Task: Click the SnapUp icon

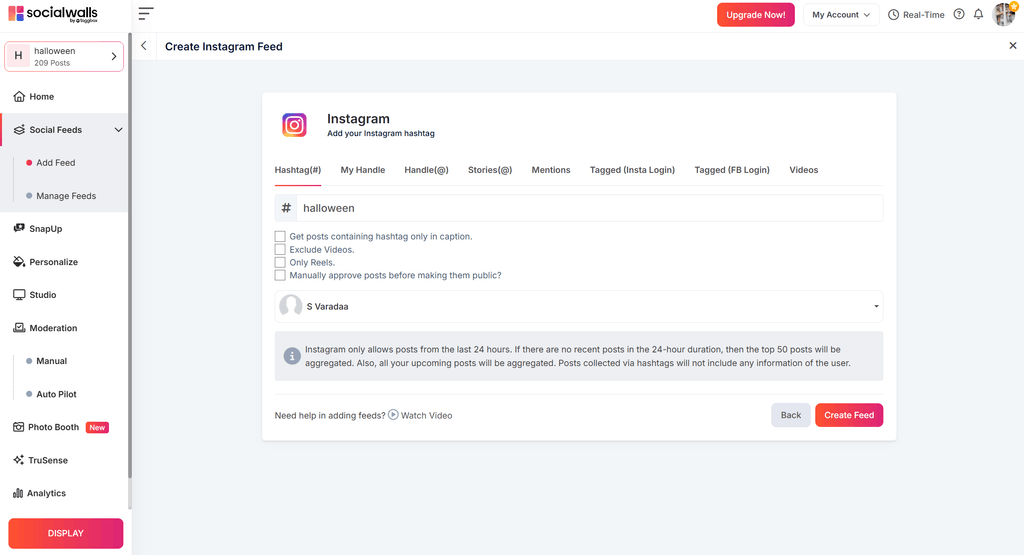Action: (x=19, y=228)
